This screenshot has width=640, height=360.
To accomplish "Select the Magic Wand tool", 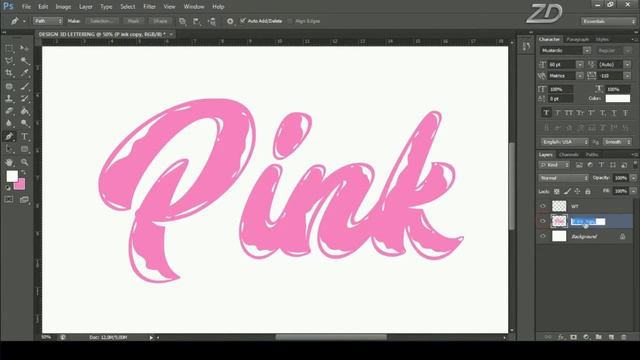I will click(24, 61).
